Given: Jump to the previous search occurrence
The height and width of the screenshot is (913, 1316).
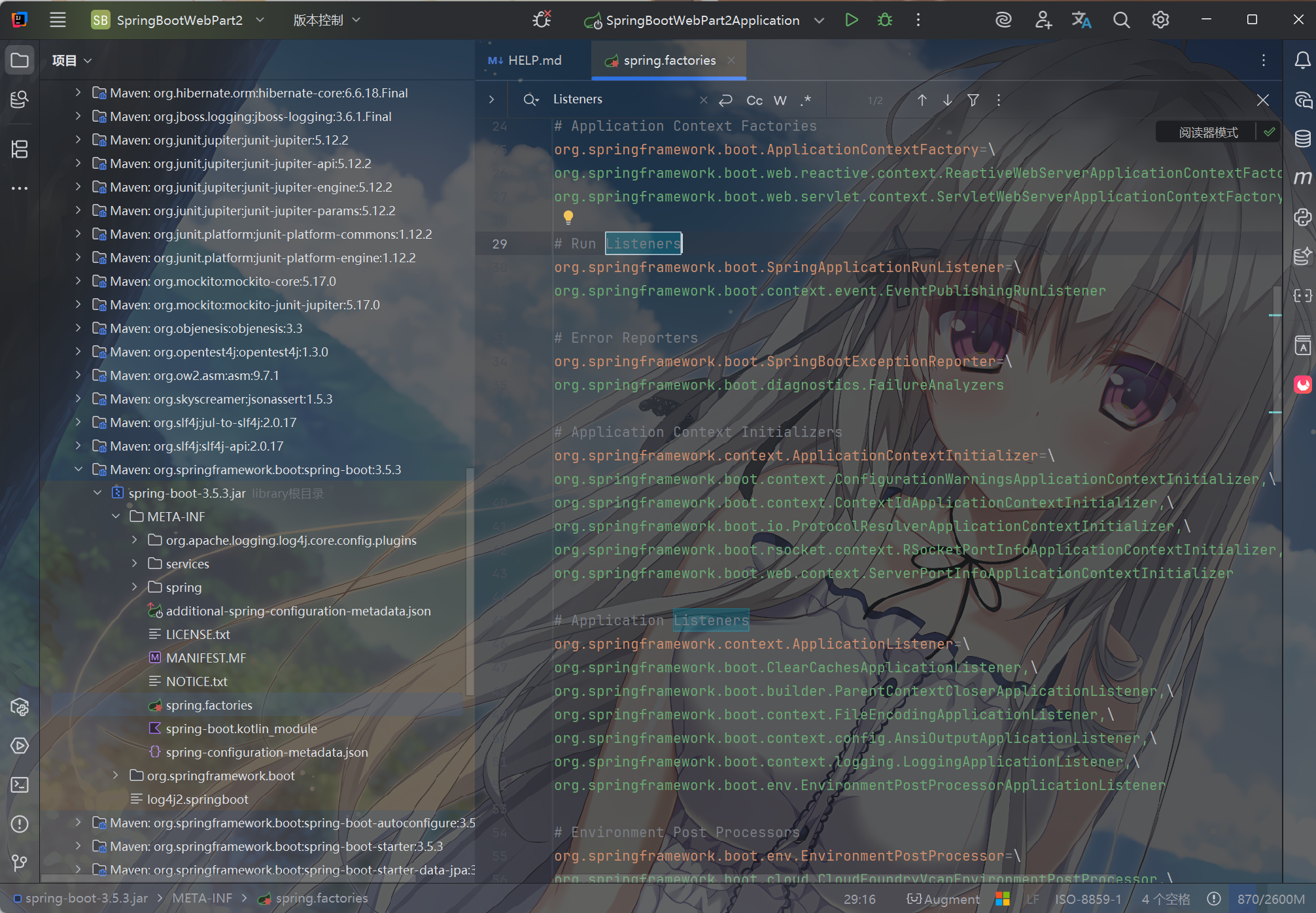Looking at the screenshot, I should (922, 99).
